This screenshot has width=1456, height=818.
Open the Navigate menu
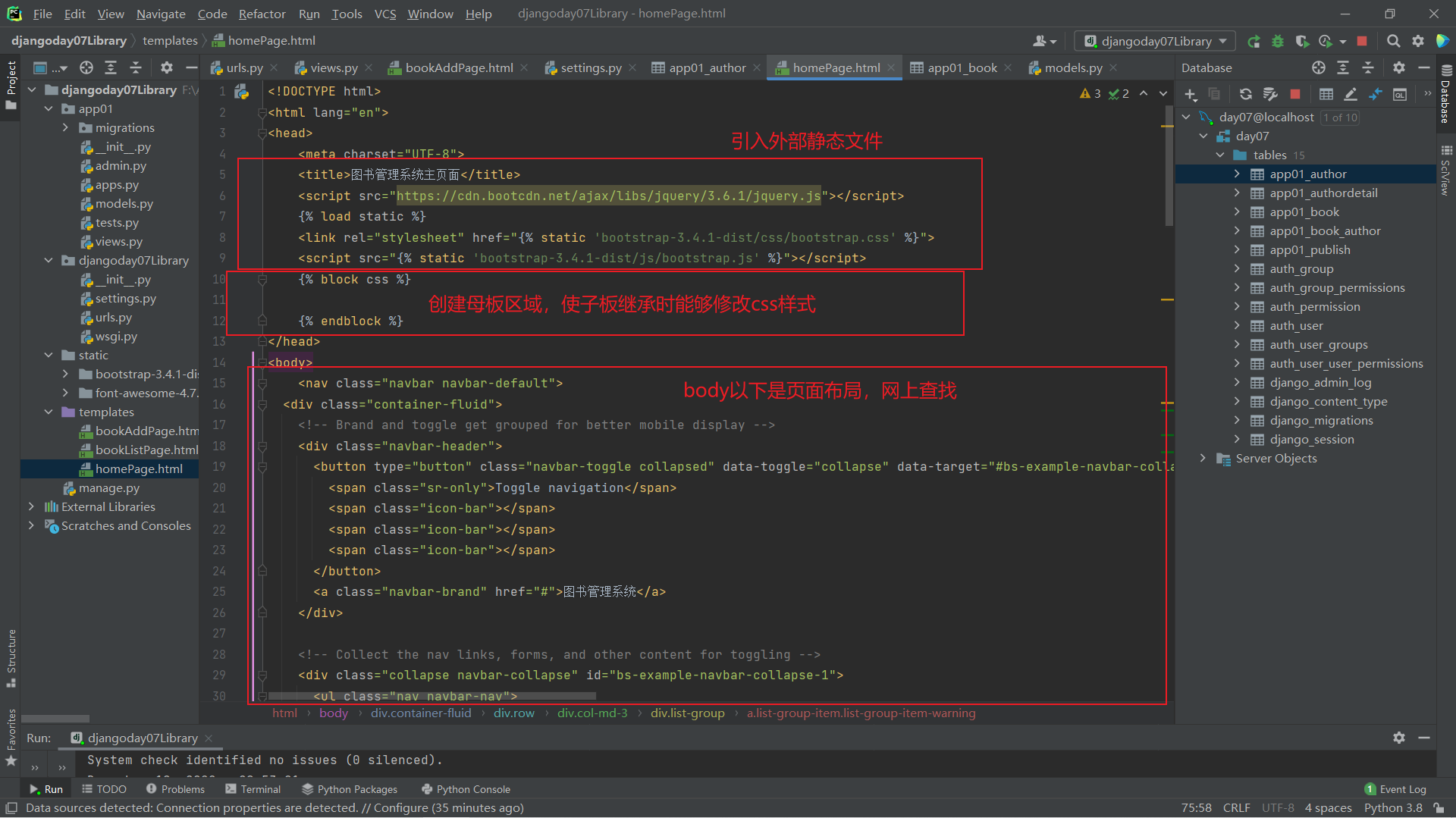click(161, 14)
